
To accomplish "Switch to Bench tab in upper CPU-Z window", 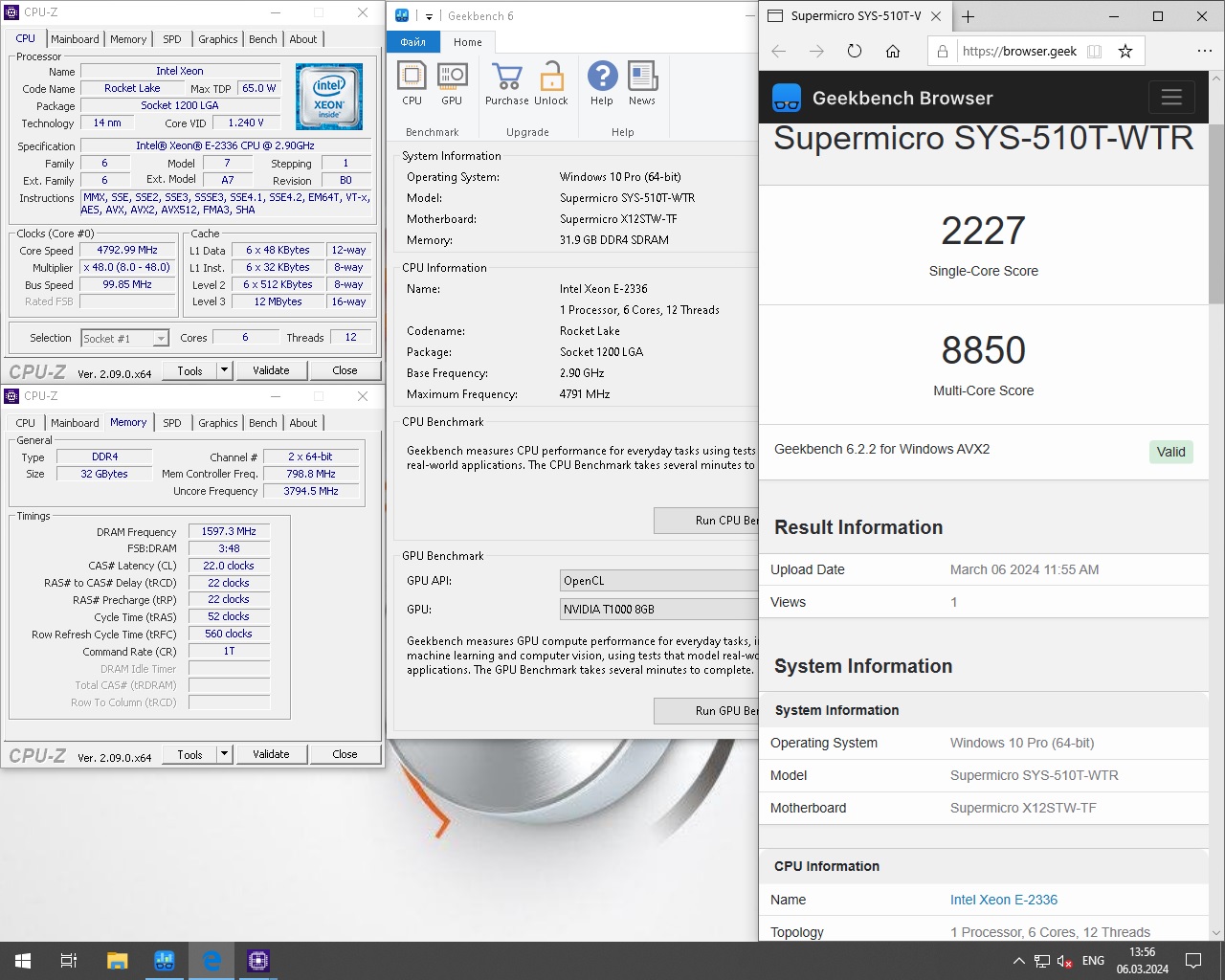I will click(x=263, y=39).
